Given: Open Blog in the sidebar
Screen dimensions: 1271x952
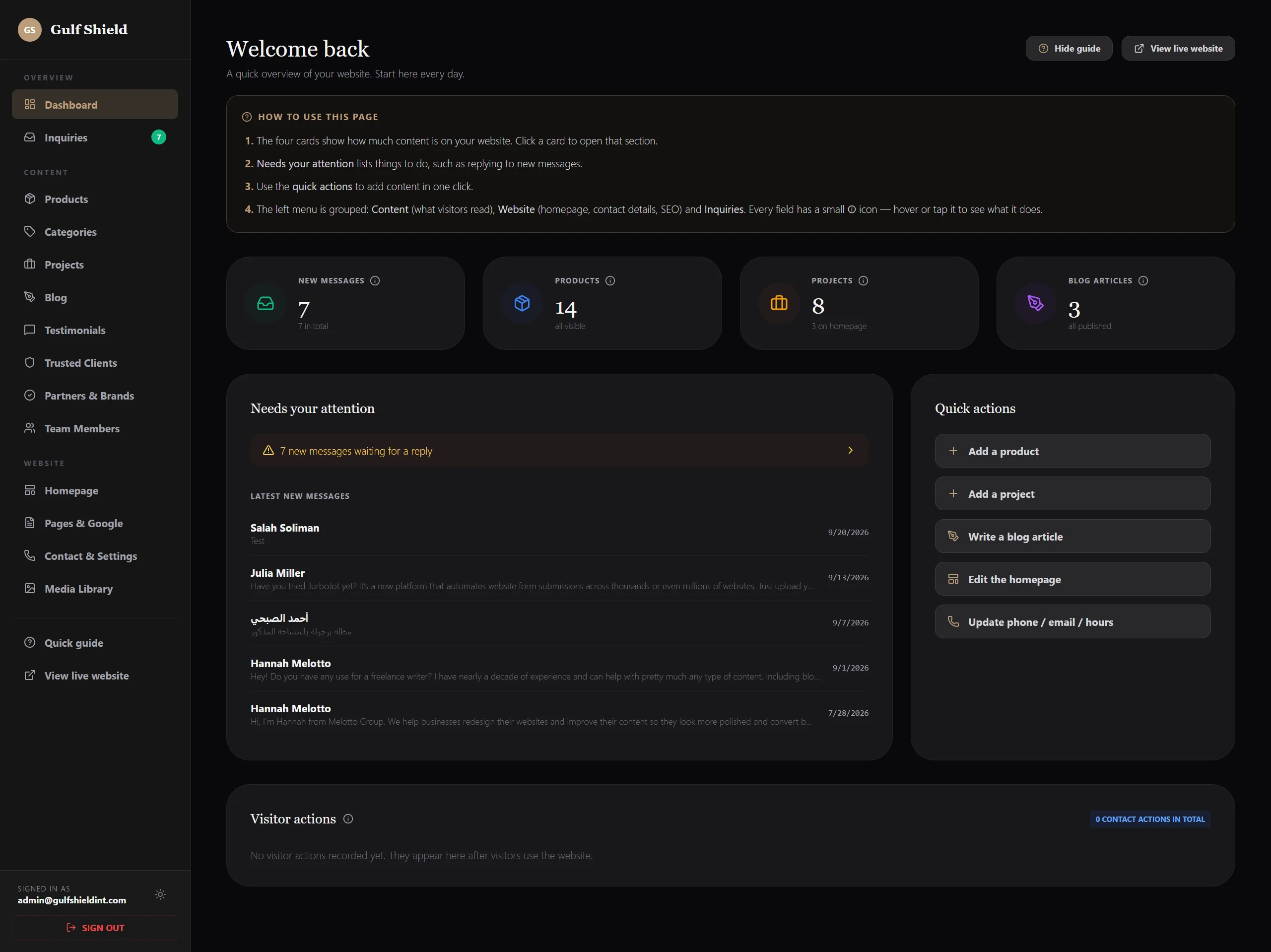Looking at the screenshot, I should tap(95, 297).
